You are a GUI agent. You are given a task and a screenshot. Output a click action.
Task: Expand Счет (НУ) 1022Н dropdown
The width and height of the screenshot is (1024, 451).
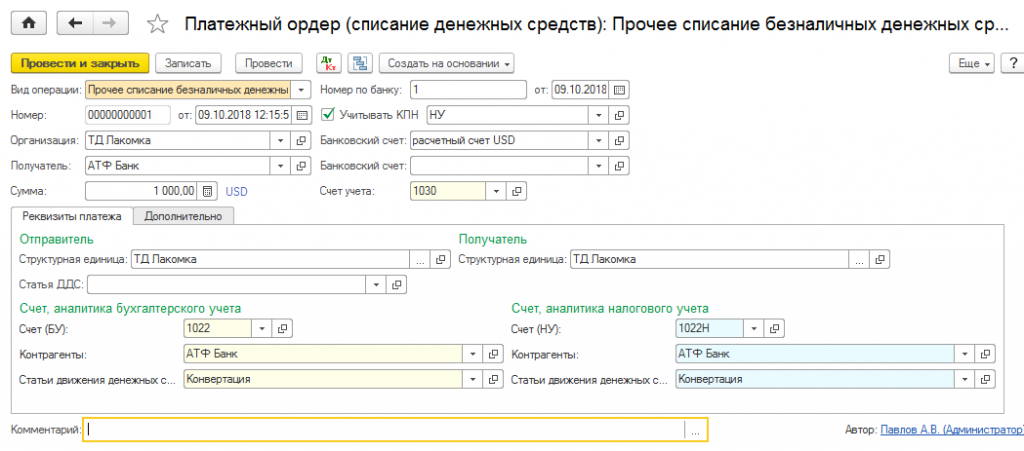point(754,328)
